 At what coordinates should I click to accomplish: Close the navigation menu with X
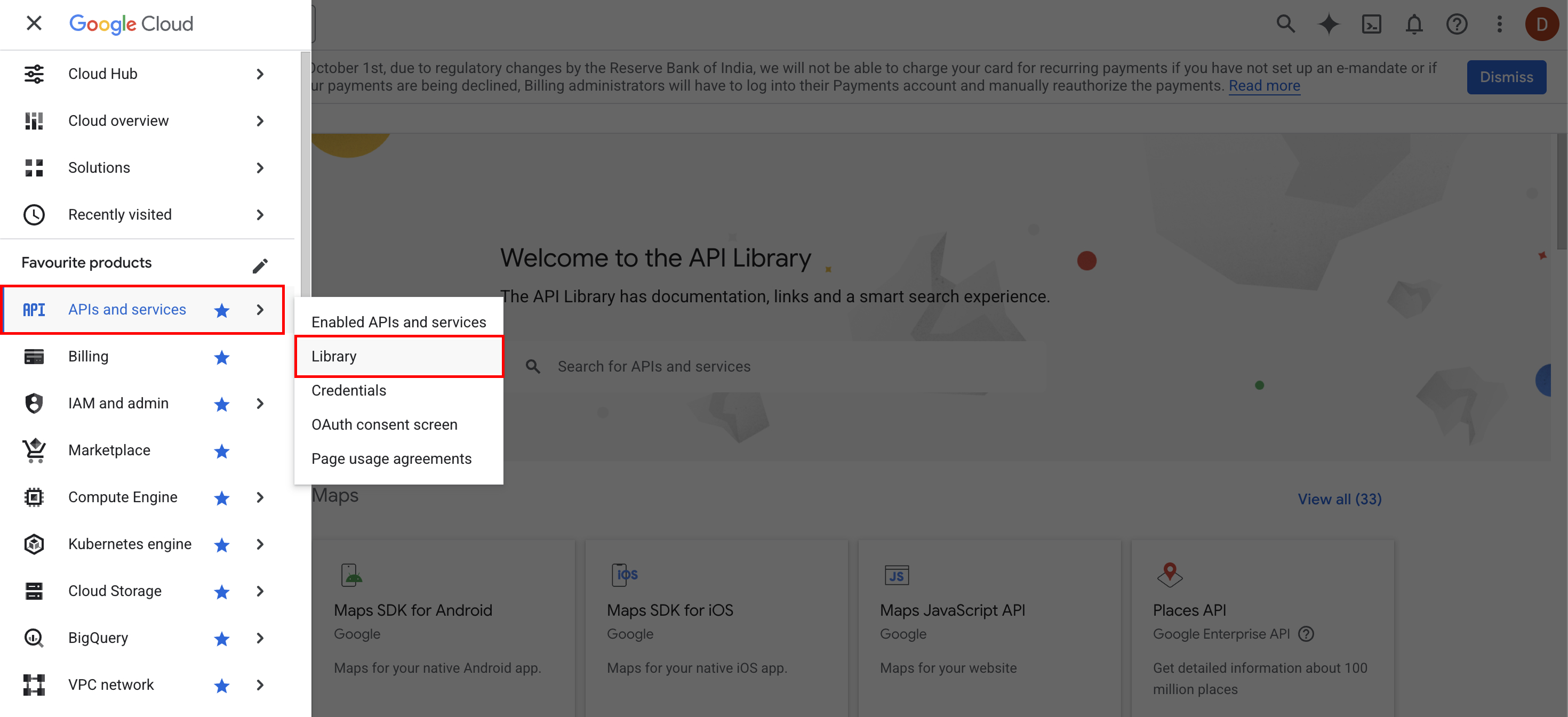pyautogui.click(x=34, y=23)
